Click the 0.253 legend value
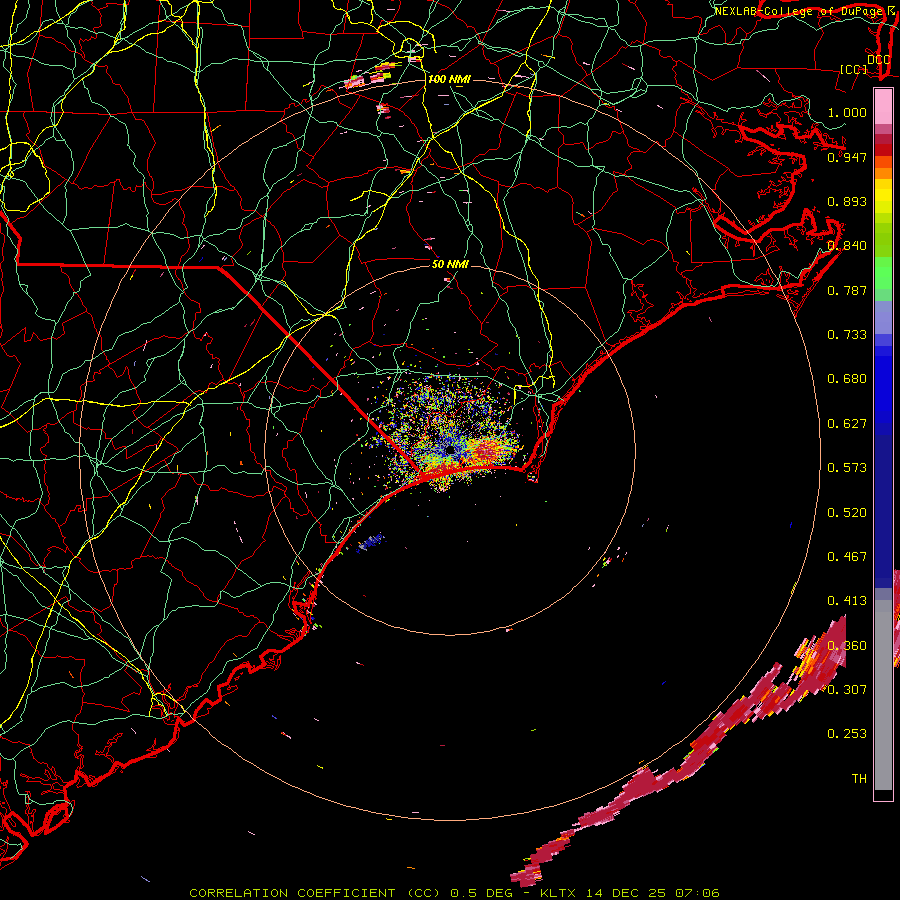This screenshot has height=900, width=900. click(847, 734)
